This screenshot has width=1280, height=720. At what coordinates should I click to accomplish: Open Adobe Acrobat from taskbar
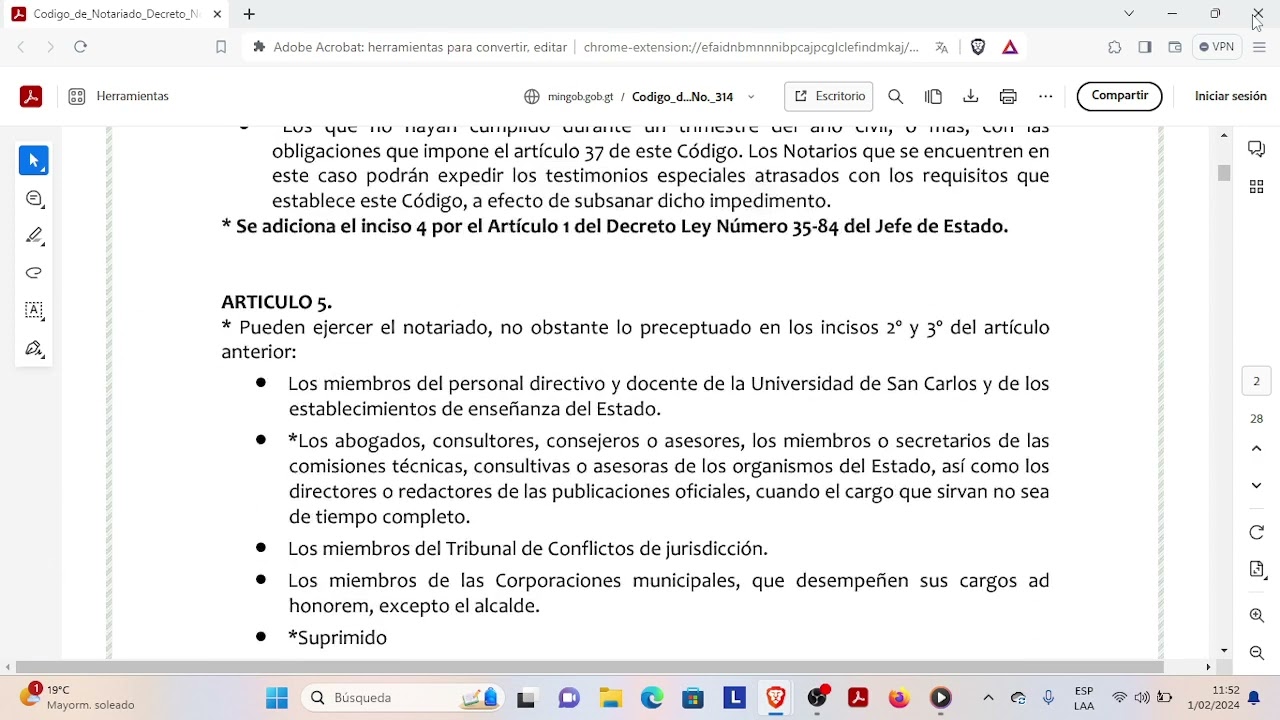[857, 698]
